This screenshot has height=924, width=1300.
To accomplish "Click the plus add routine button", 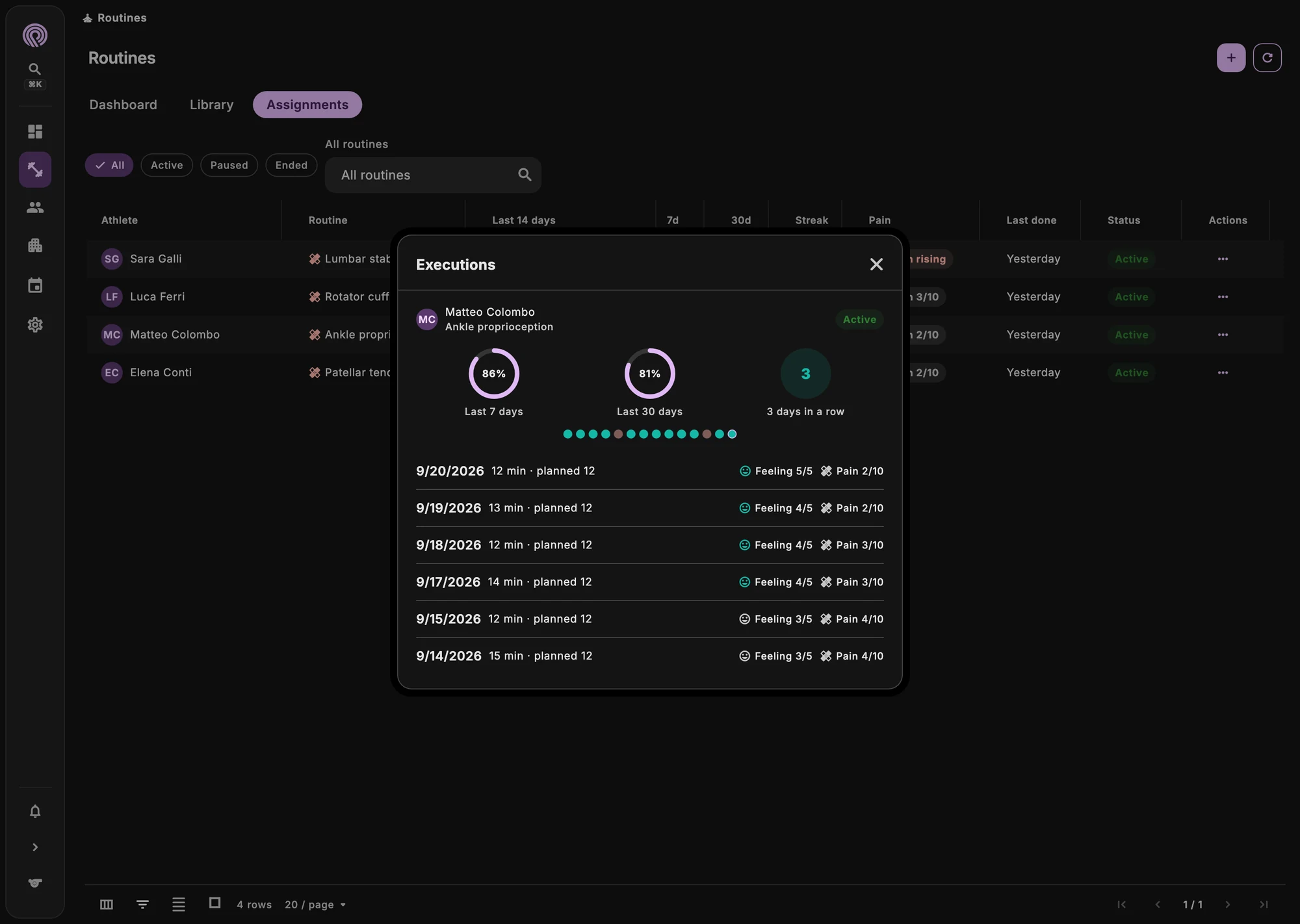I will tap(1231, 58).
